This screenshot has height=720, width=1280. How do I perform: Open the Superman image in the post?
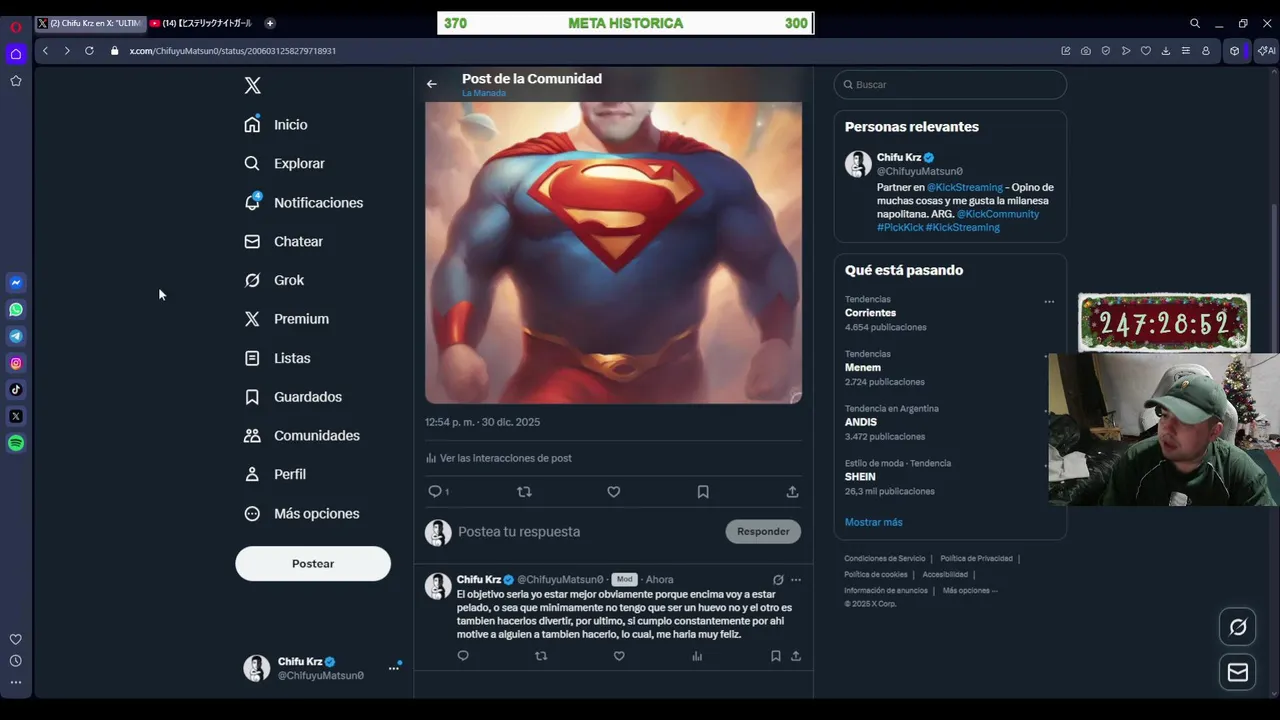[613, 252]
